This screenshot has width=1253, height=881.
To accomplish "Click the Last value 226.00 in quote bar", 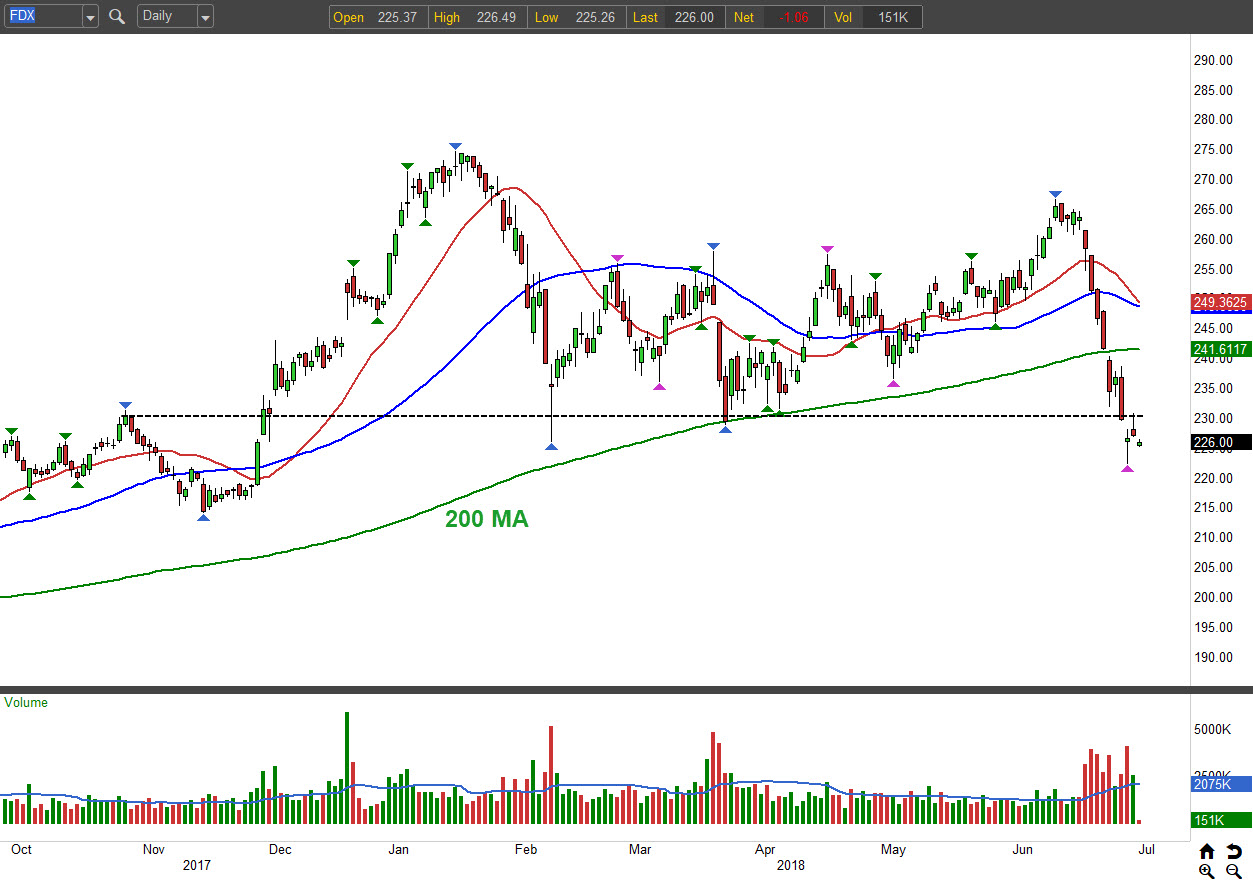I will [x=694, y=17].
